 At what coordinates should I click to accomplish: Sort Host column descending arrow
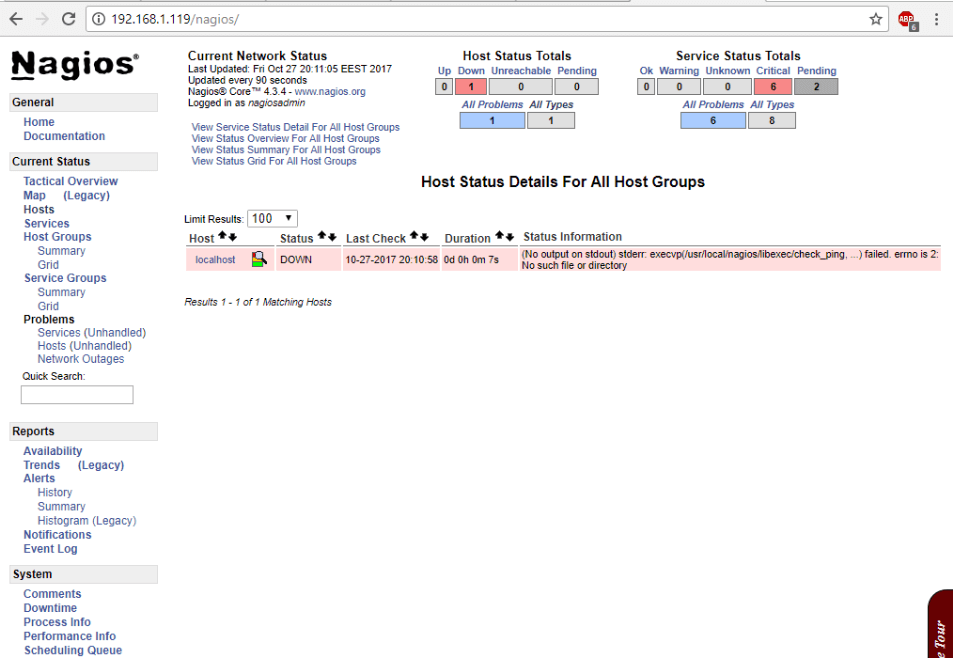click(232, 236)
